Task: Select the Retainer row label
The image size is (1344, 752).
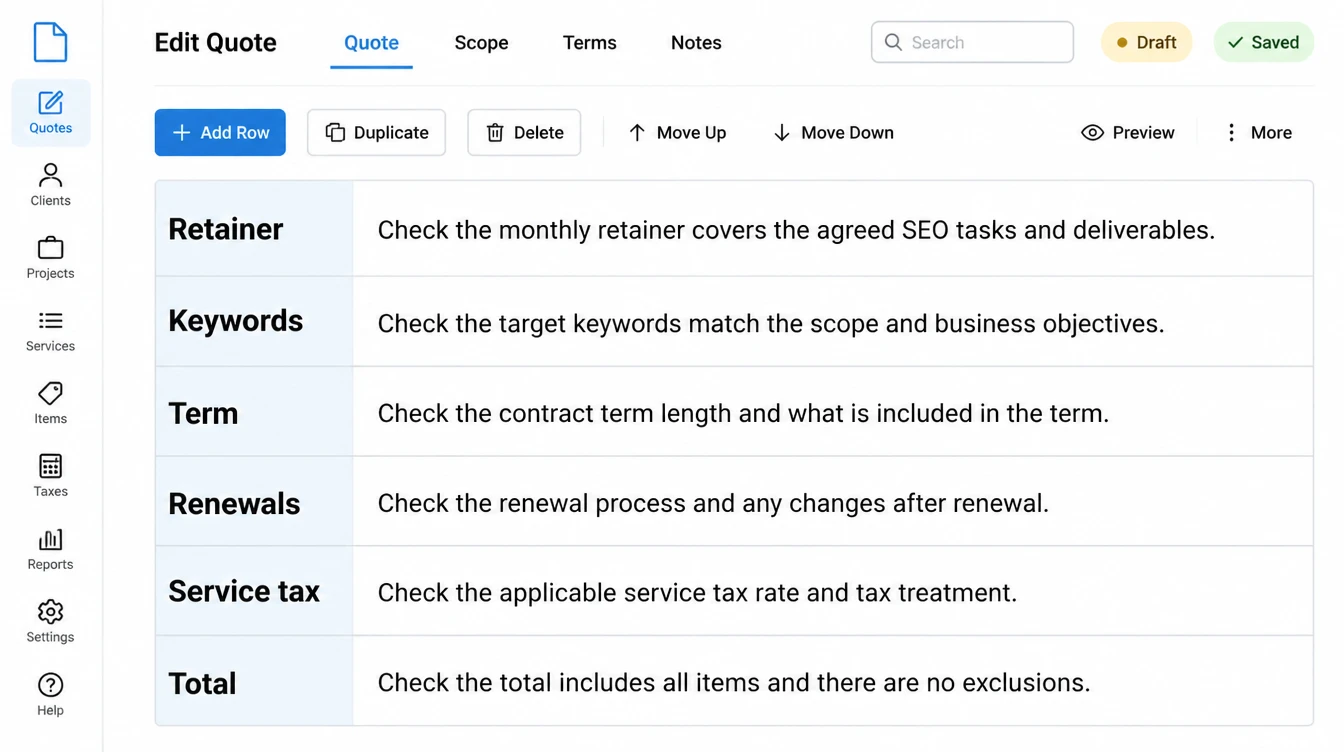Action: (226, 229)
